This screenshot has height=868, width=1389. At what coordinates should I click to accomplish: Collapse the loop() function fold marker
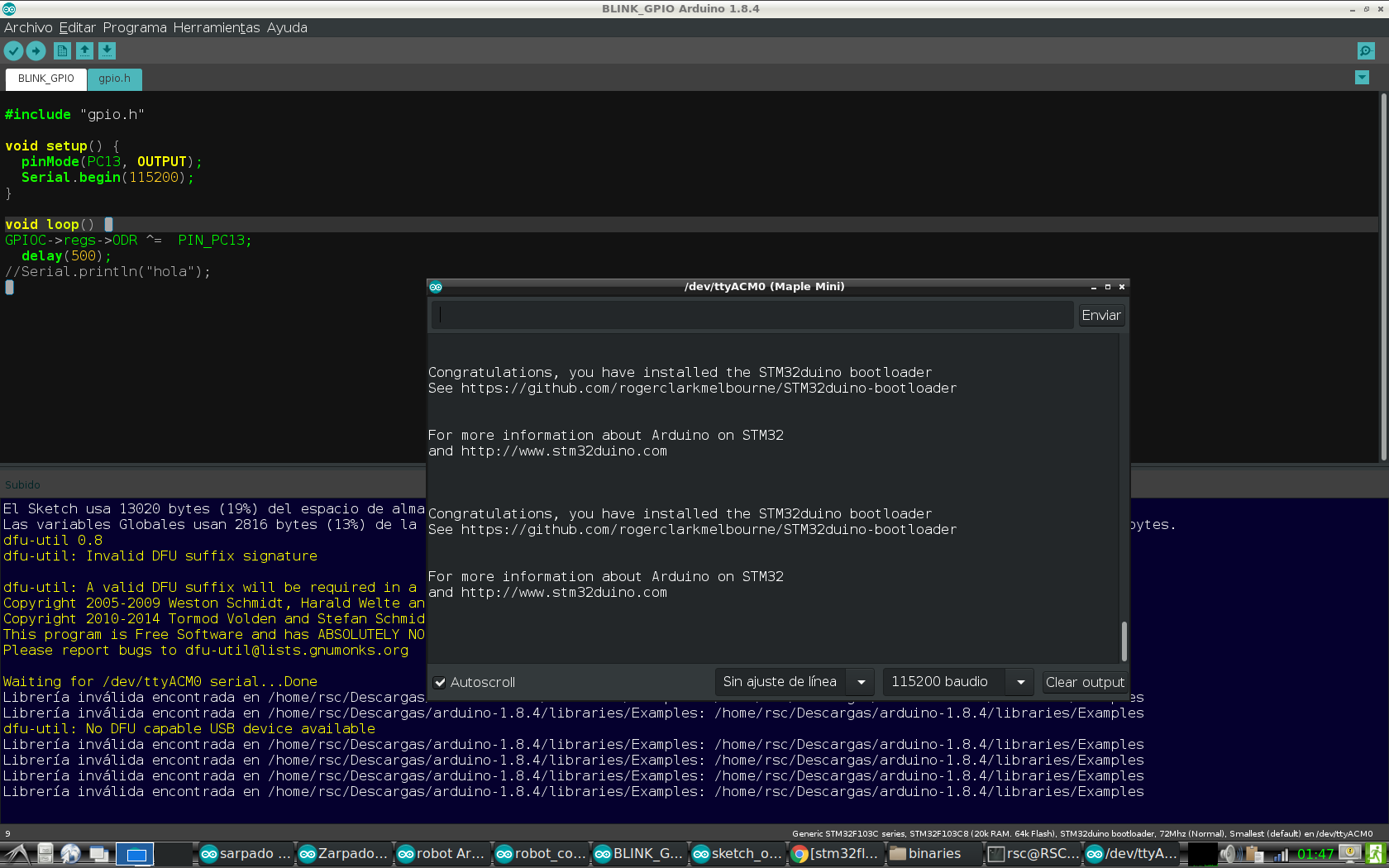[108, 224]
